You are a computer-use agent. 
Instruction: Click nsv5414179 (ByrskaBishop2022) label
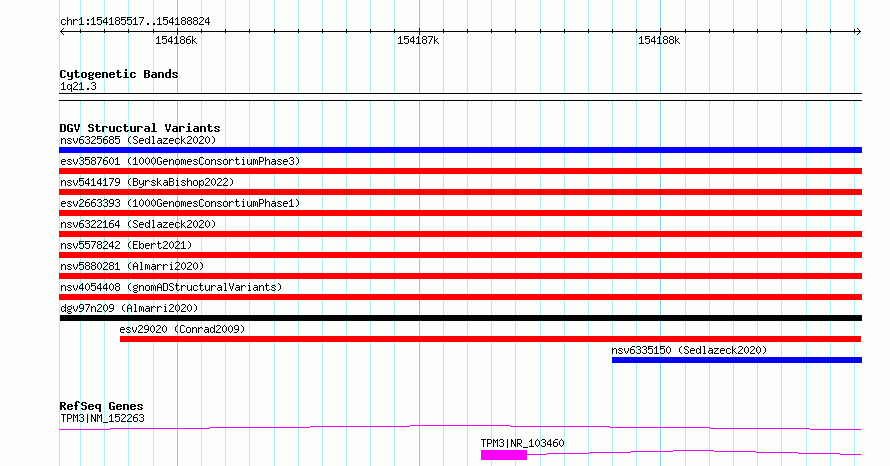coord(147,182)
